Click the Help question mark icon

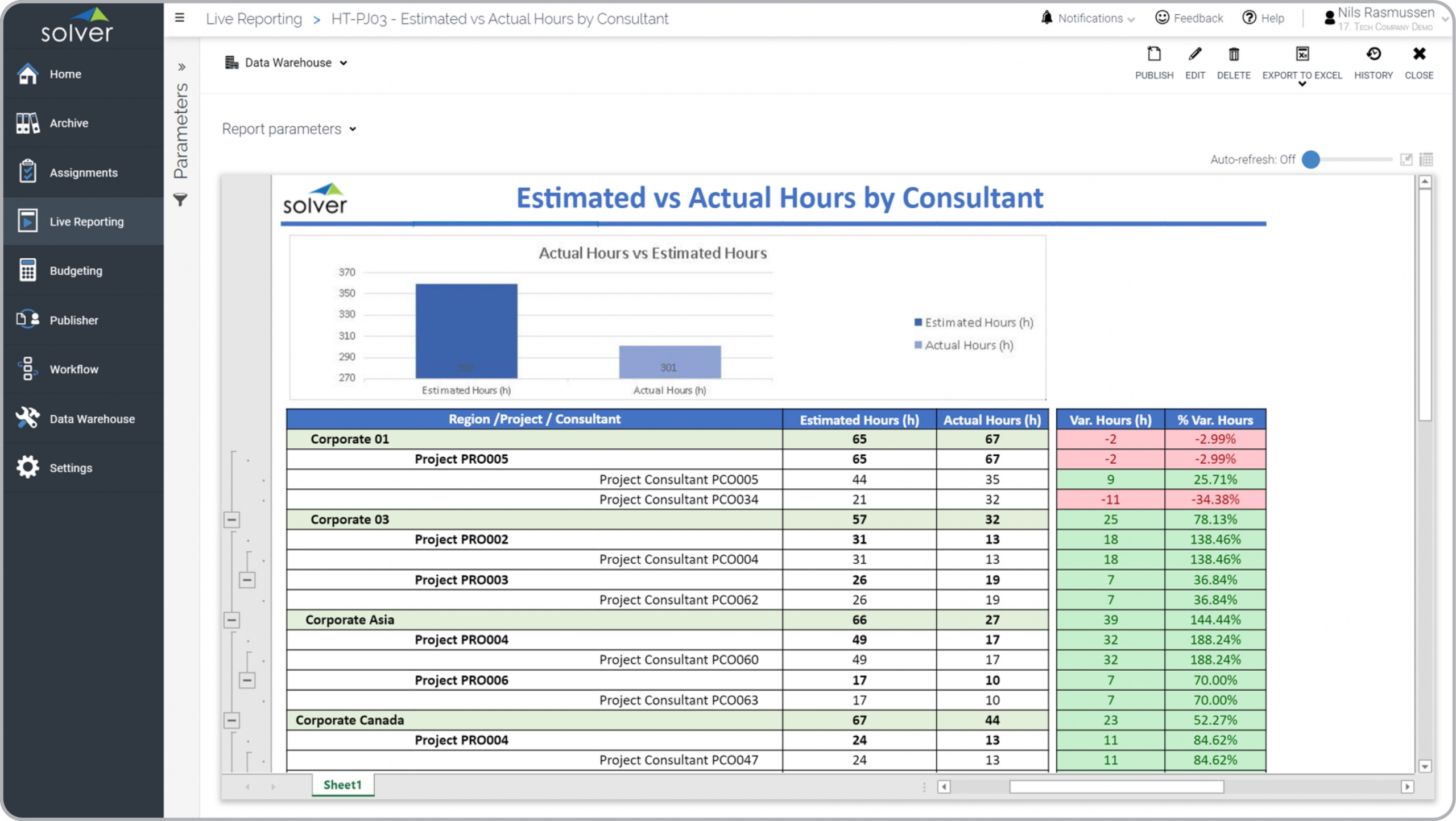tap(1248, 18)
